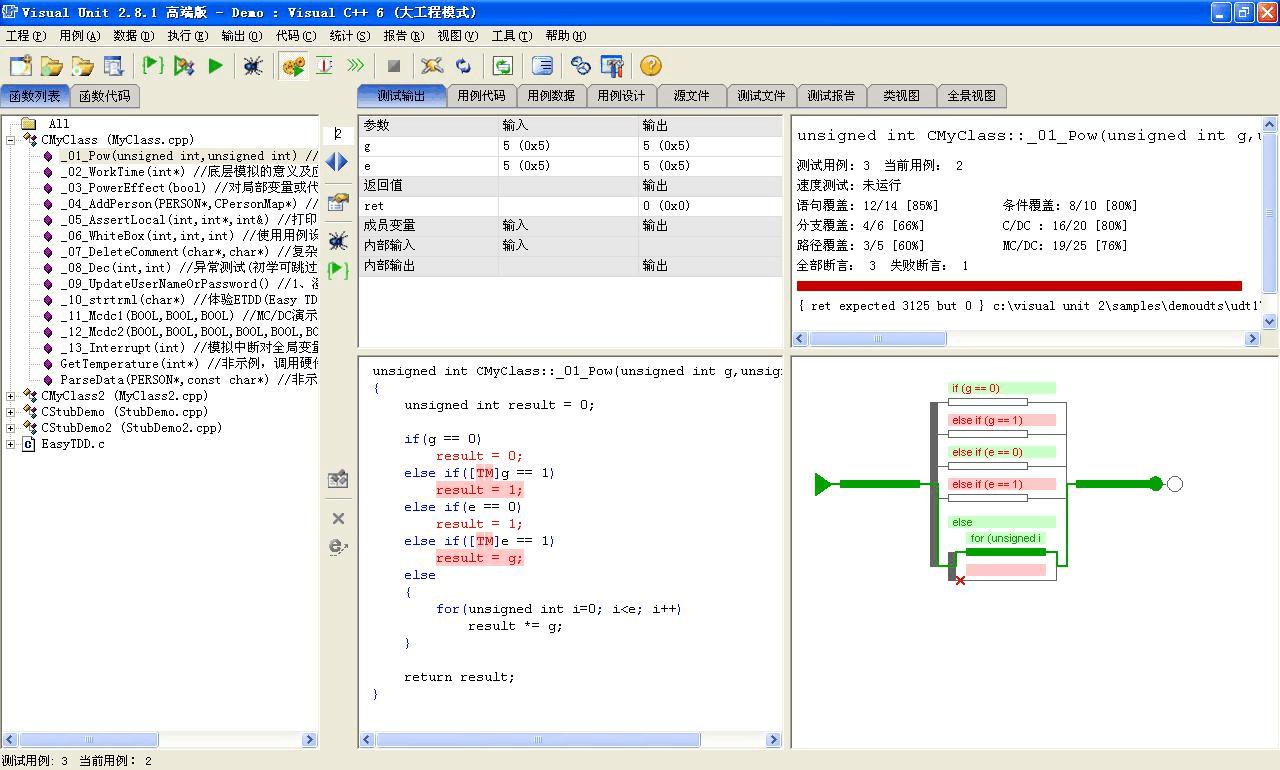
Task: Open the 统计 menu
Action: coord(350,35)
